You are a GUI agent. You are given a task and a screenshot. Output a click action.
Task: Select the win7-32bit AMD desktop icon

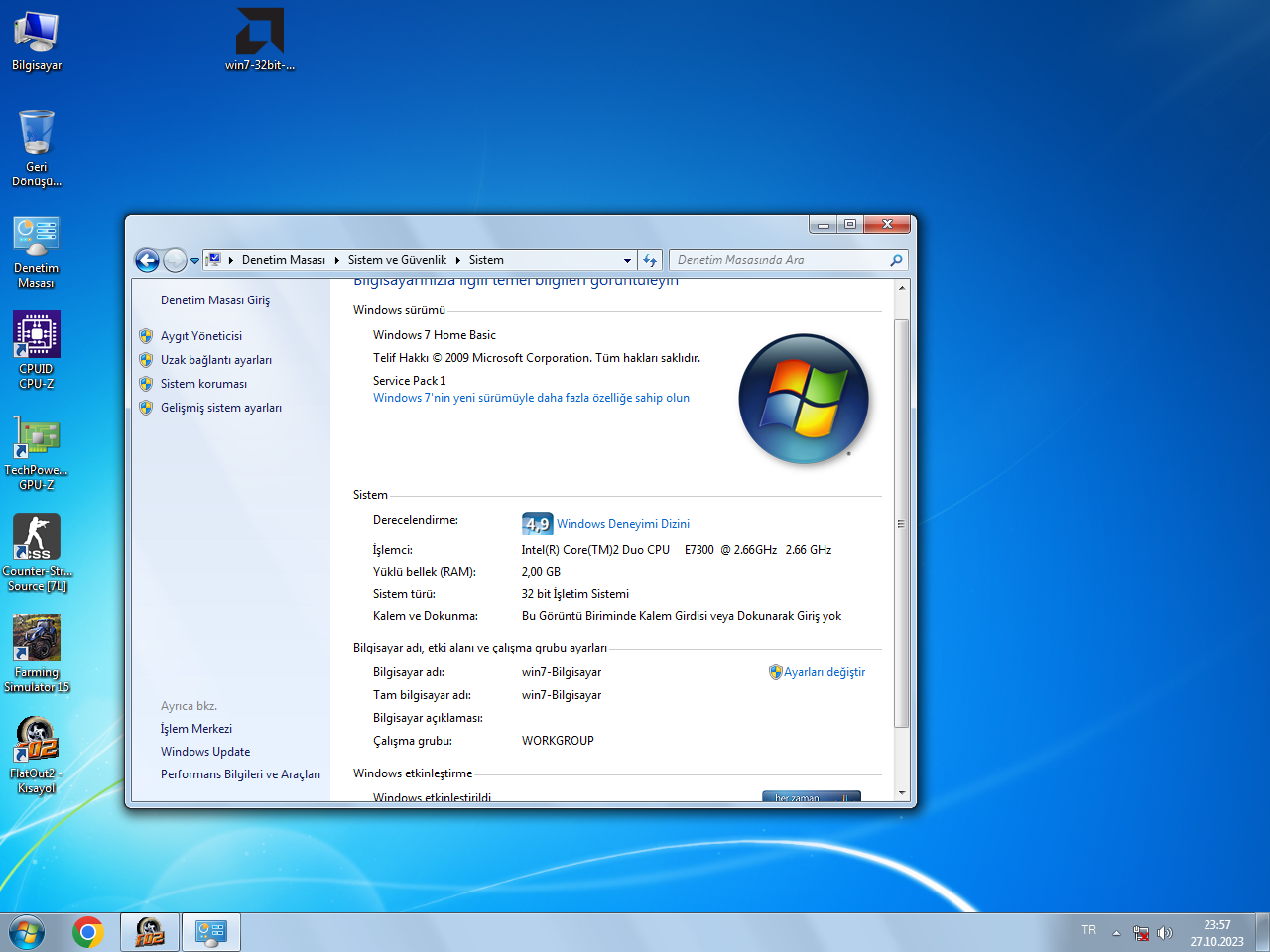pyautogui.click(x=260, y=42)
